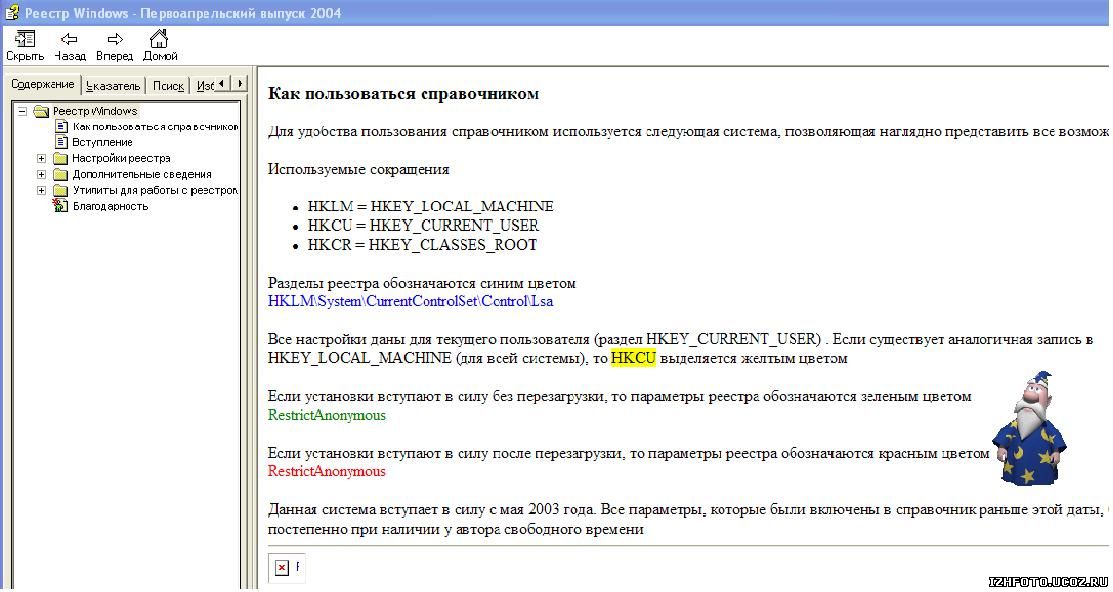Select the Реестр Windows open-folder icon
This screenshot has width=1113, height=592.
coord(40,111)
